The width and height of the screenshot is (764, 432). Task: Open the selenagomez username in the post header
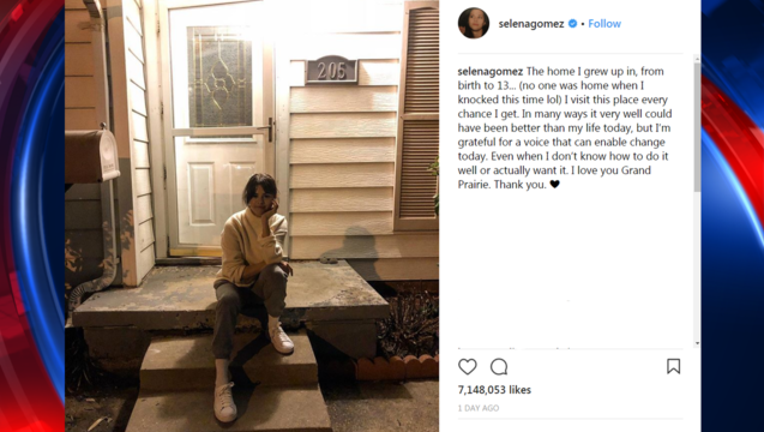point(531,23)
